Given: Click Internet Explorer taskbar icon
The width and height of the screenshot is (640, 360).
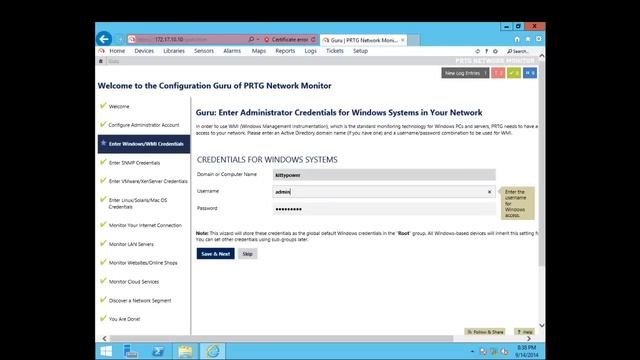Looking at the screenshot, I should point(213,351).
